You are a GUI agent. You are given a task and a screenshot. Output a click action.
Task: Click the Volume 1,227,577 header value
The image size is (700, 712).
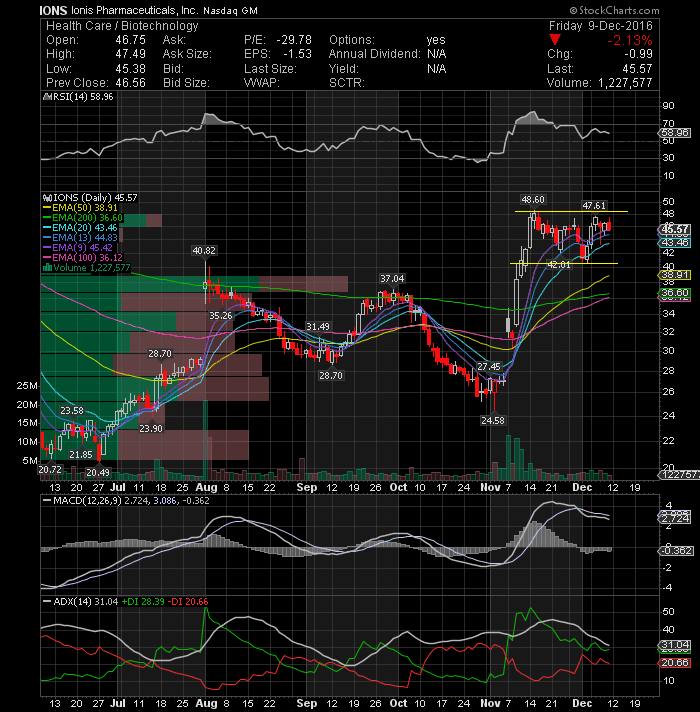coord(625,83)
